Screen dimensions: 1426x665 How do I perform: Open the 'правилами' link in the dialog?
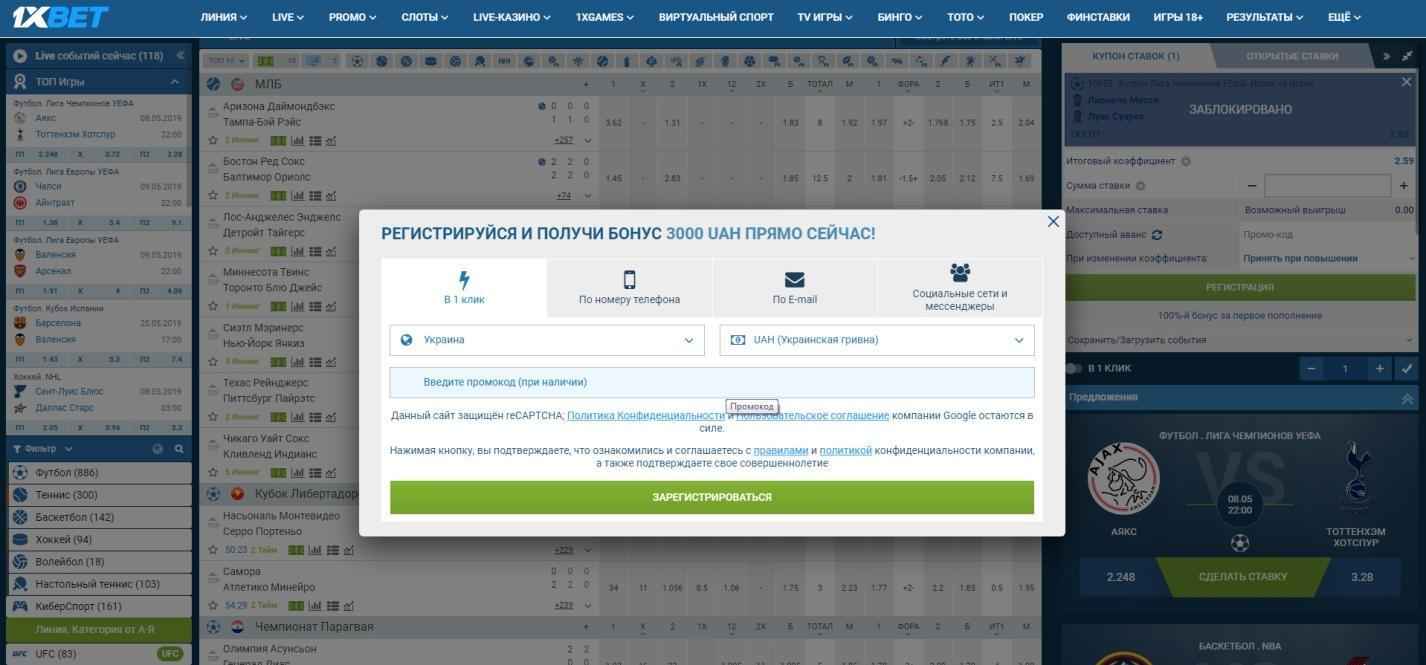point(781,451)
